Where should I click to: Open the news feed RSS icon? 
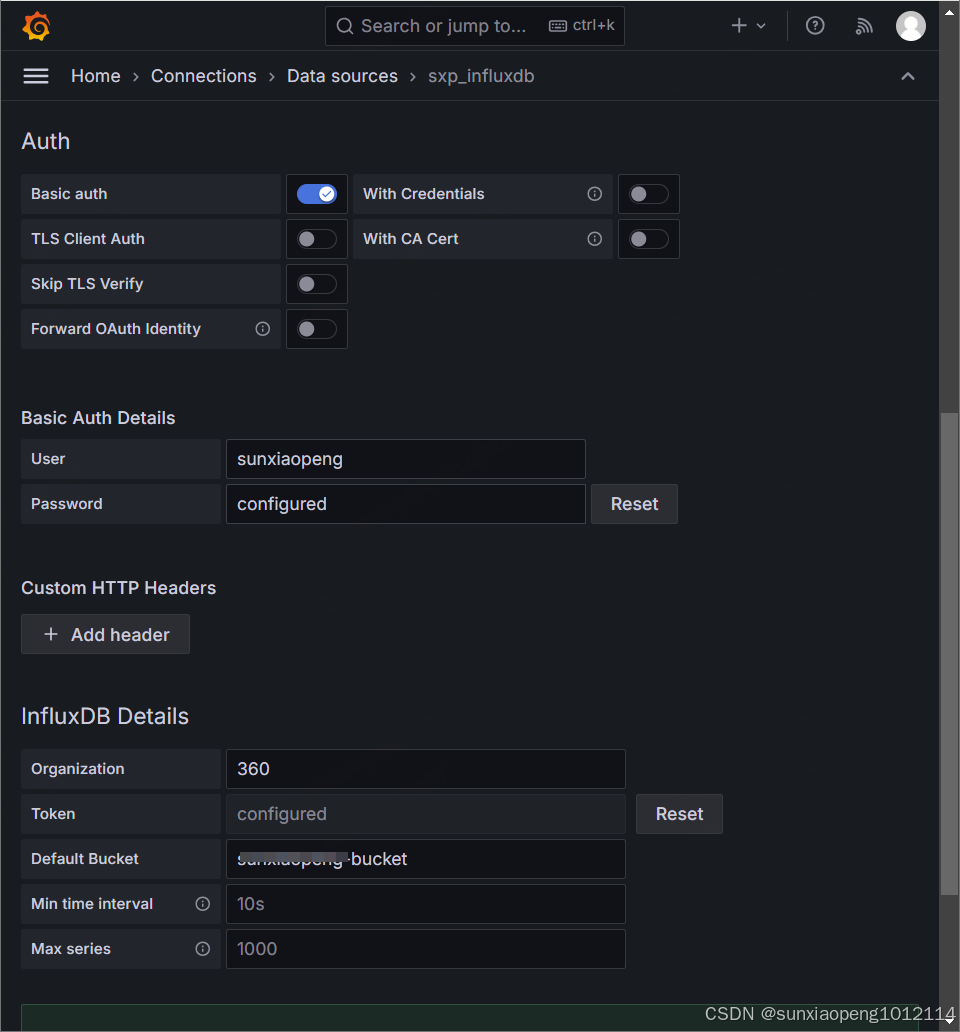click(863, 26)
